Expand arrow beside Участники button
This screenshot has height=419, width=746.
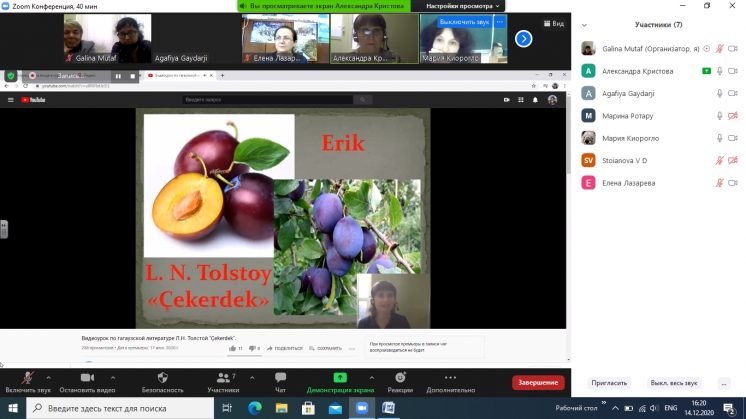(x=252, y=378)
